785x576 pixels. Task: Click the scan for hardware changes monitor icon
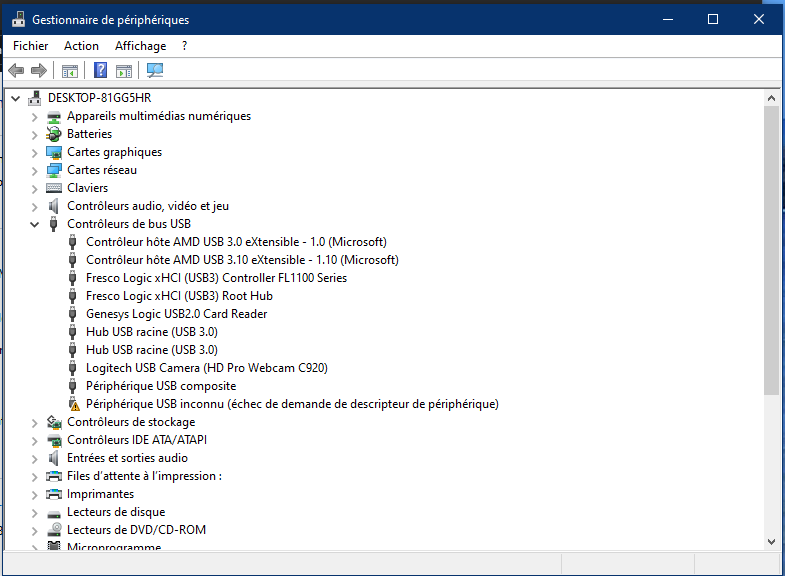pyautogui.click(x=155, y=71)
